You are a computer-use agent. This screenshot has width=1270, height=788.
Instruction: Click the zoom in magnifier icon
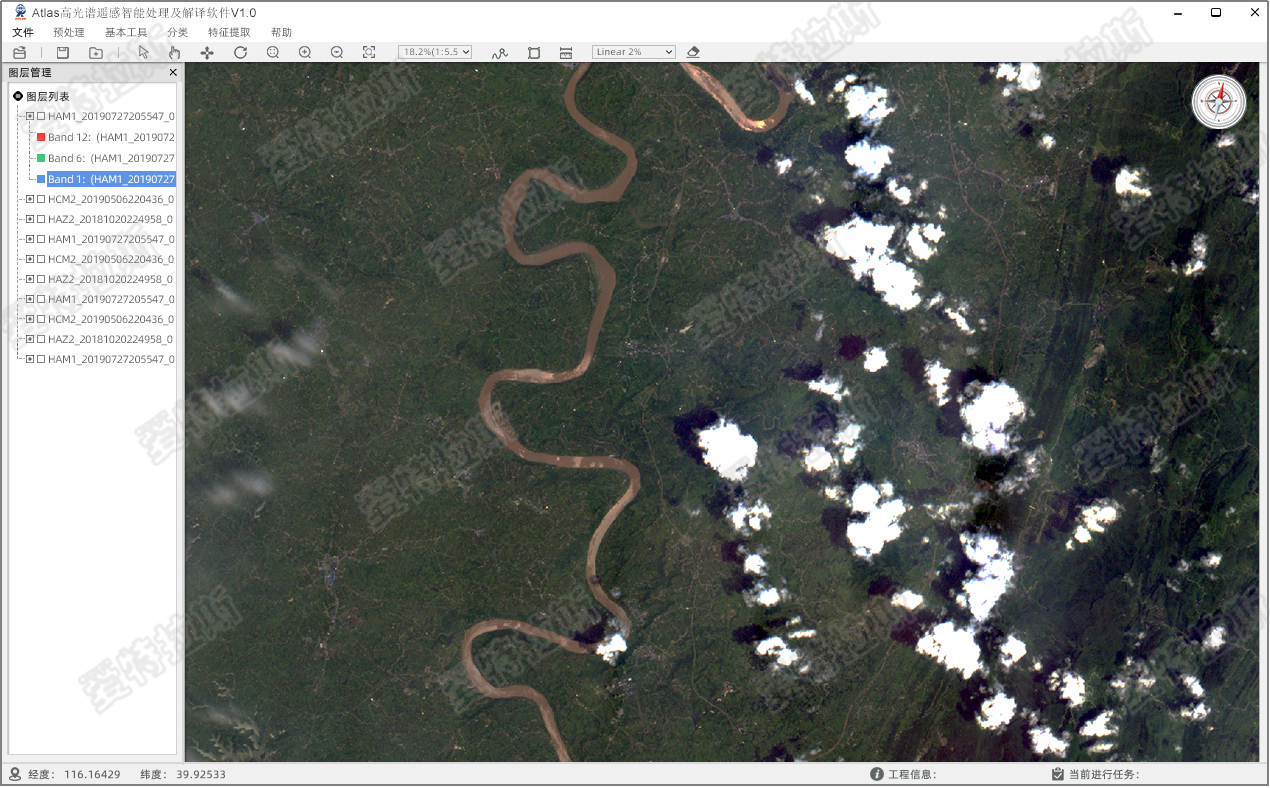pyautogui.click(x=305, y=52)
